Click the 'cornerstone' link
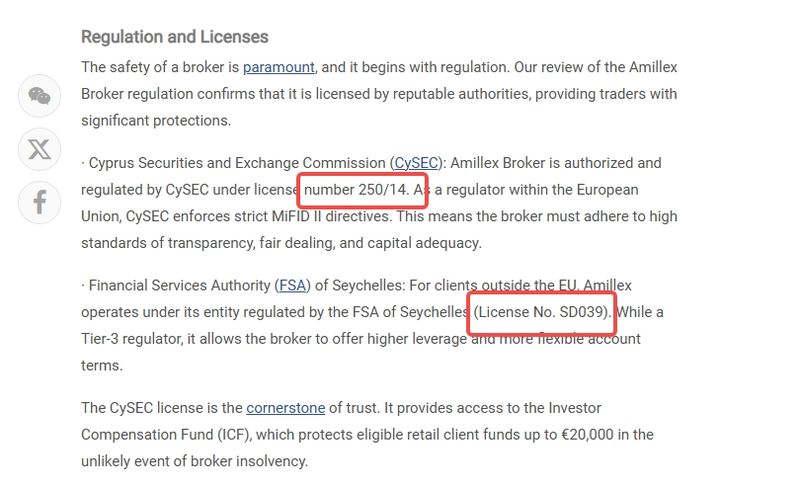800x492 pixels. tap(286, 408)
